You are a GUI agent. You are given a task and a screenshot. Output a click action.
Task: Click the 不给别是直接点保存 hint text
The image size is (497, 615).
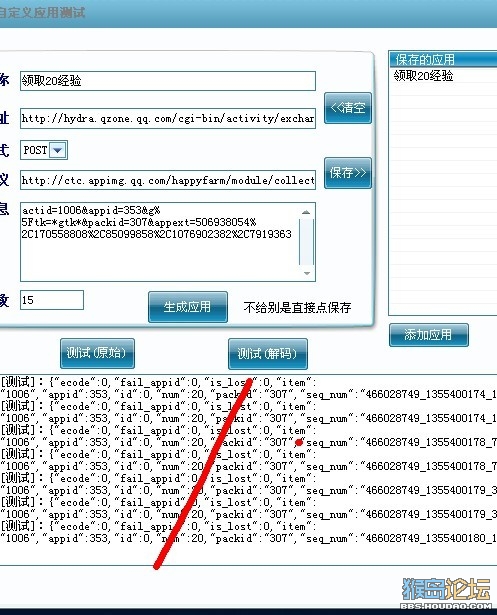coord(297,307)
